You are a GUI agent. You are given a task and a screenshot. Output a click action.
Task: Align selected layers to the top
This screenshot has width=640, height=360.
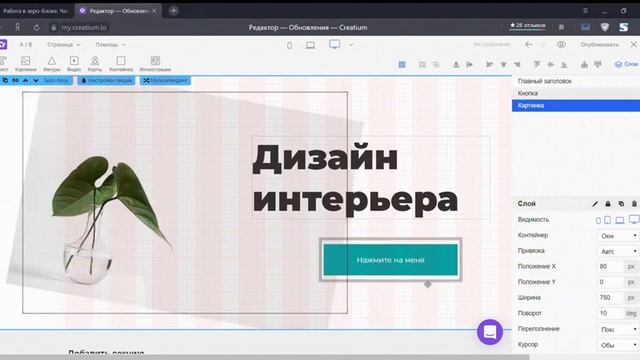537,64
